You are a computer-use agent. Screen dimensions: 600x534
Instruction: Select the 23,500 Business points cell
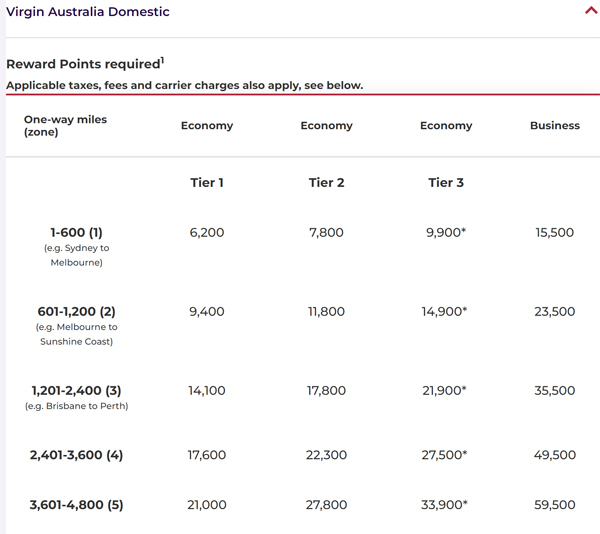[x=555, y=311]
